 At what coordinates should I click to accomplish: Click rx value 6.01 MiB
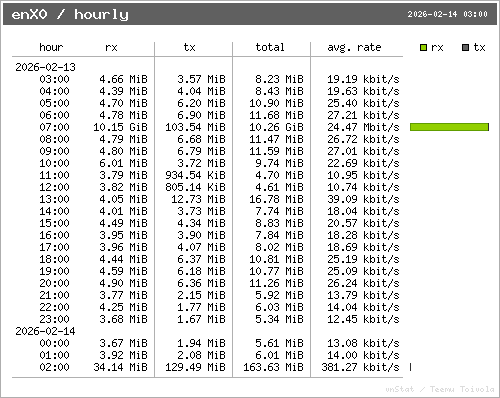pos(123,163)
